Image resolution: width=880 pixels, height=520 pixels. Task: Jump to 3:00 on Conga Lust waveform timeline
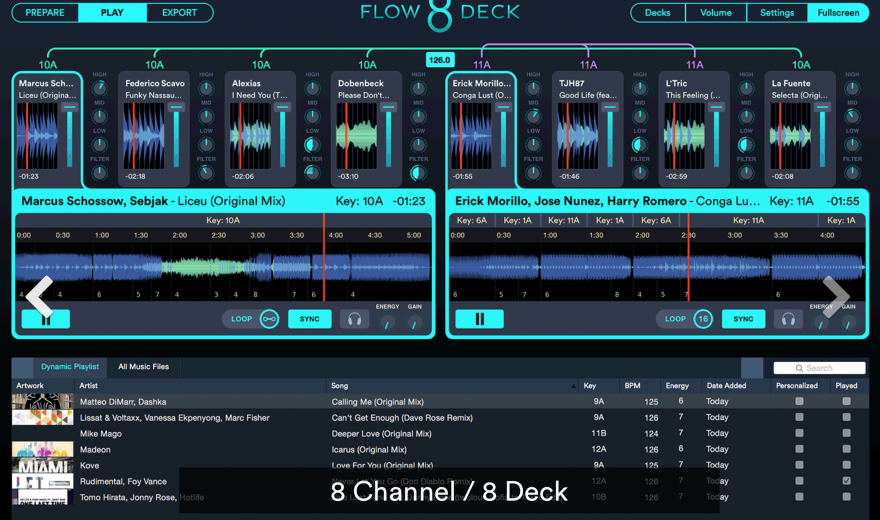(x=735, y=235)
